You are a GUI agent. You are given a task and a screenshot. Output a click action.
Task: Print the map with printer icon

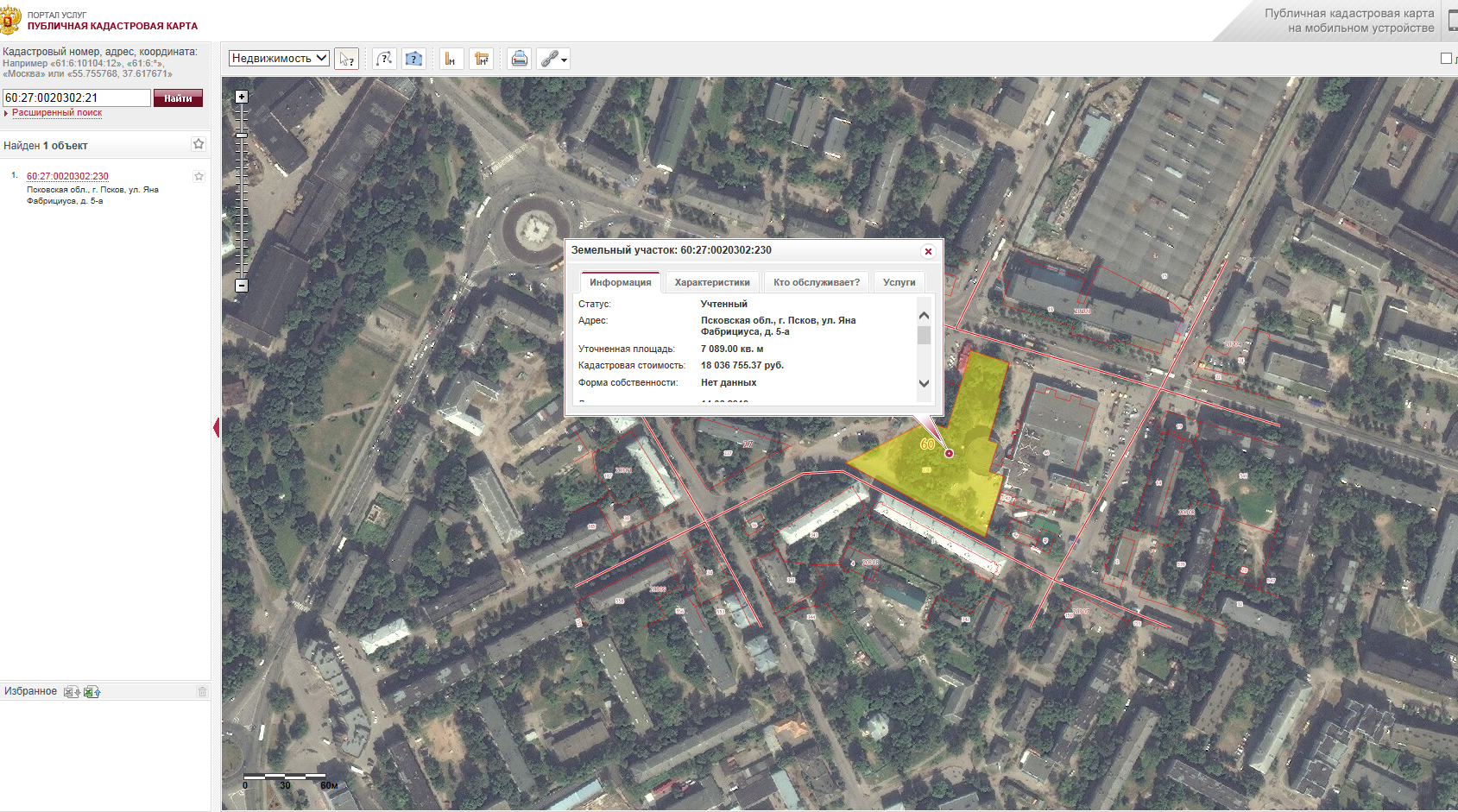pyautogui.click(x=519, y=59)
